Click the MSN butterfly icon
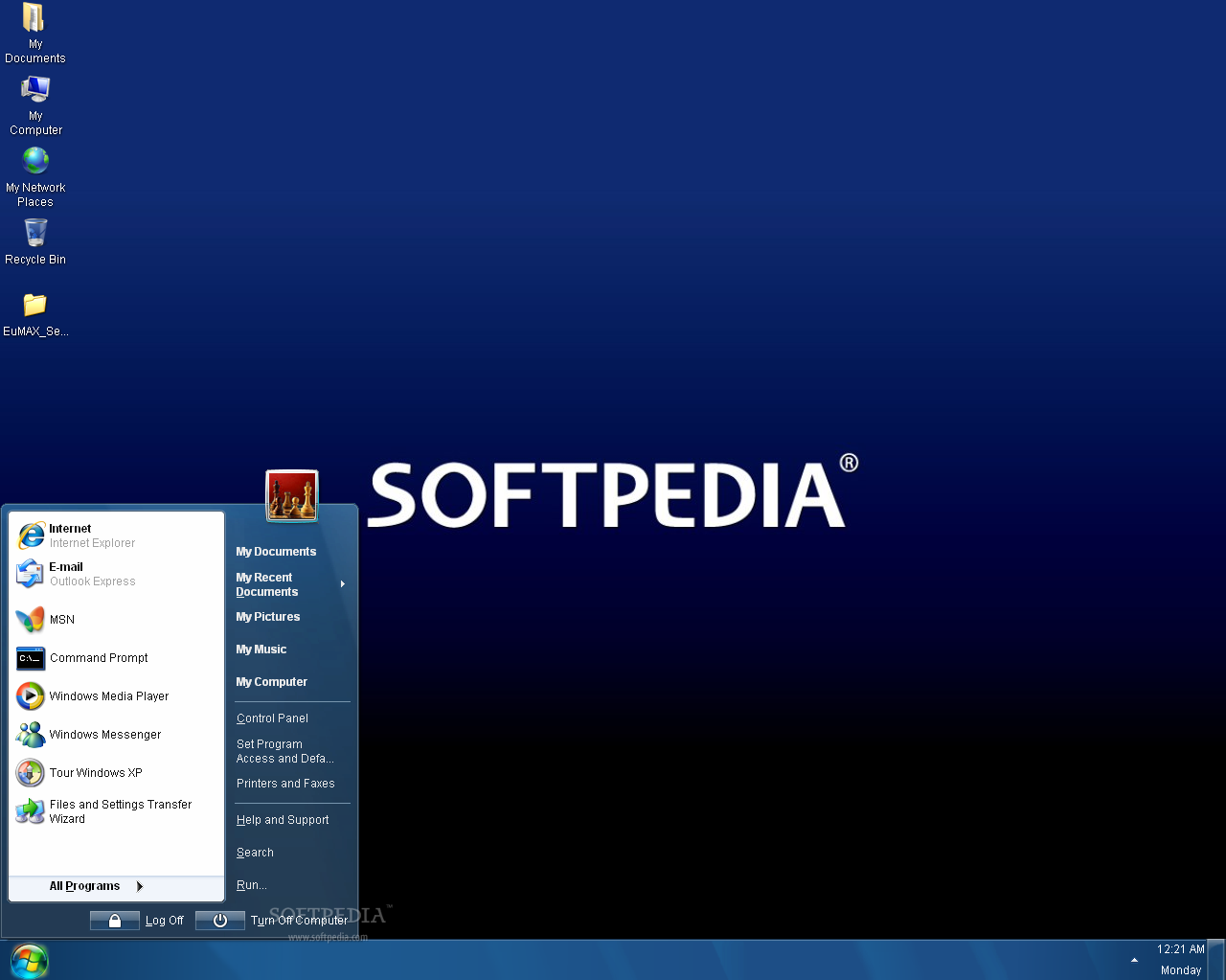The width and height of the screenshot is (1226, 980). pyautogui.click(x=31, y=620)
